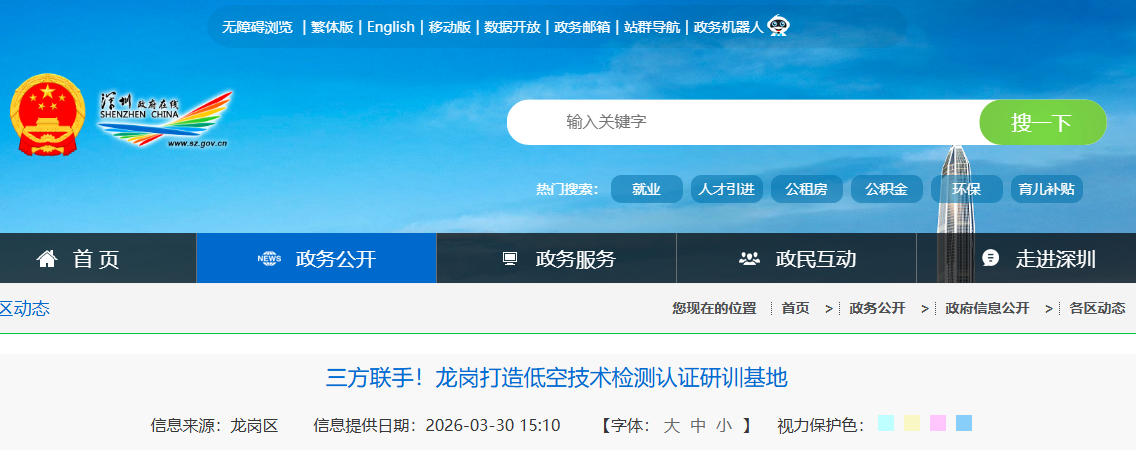Click the green 搜一下 button
The height and width of the screenshot is (460, 1136).
[x=1043, y=122]
